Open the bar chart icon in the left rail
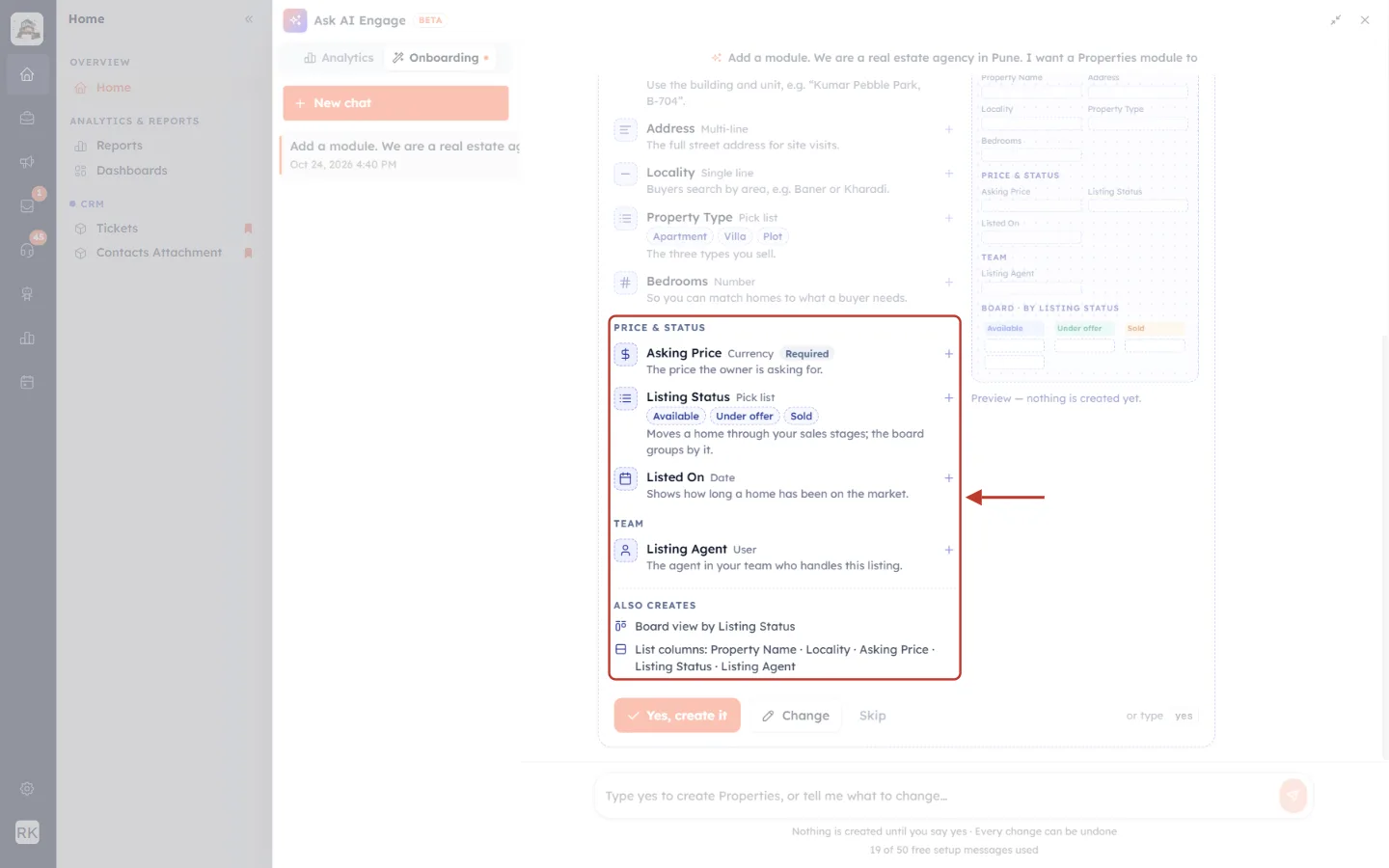1389x868 pixels. coord(27,339)
